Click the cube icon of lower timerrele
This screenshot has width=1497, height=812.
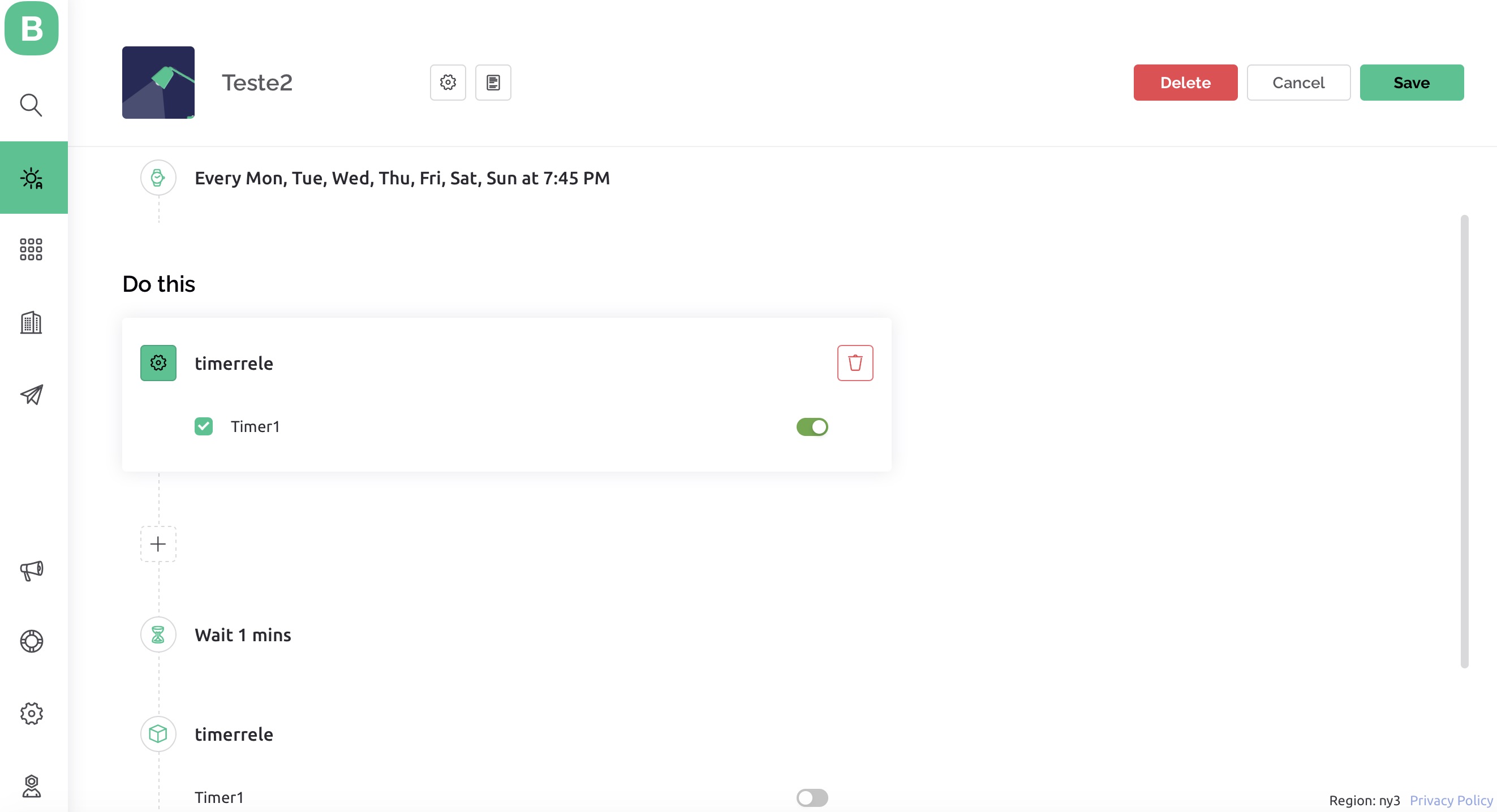point(158,734)
